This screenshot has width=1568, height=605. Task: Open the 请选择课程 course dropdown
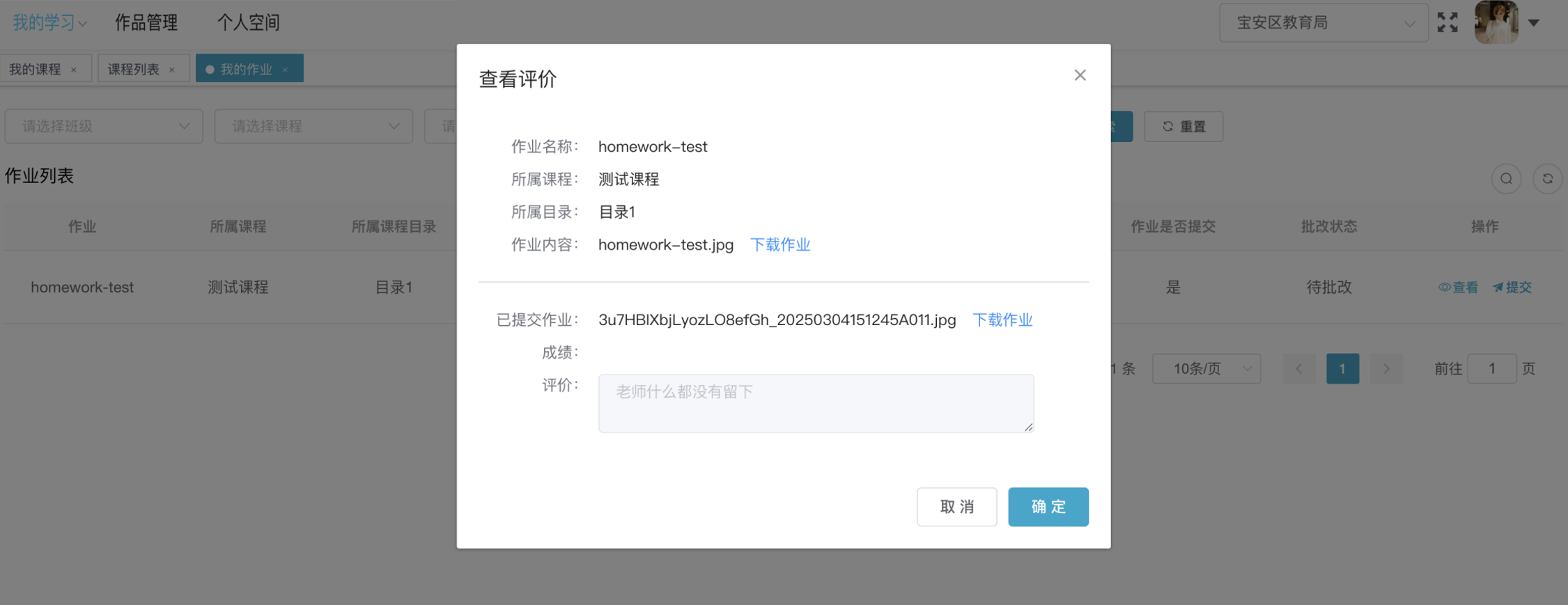click(313, 126)
